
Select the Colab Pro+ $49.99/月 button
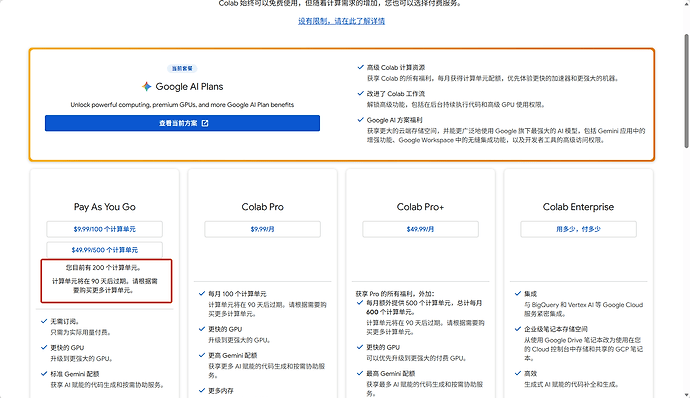click(x=420, y=229)
